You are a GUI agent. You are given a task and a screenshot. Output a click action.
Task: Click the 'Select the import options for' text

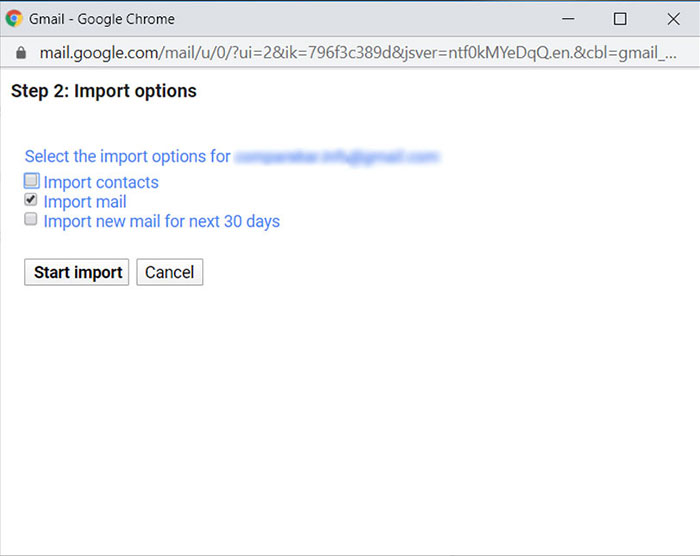128,157
